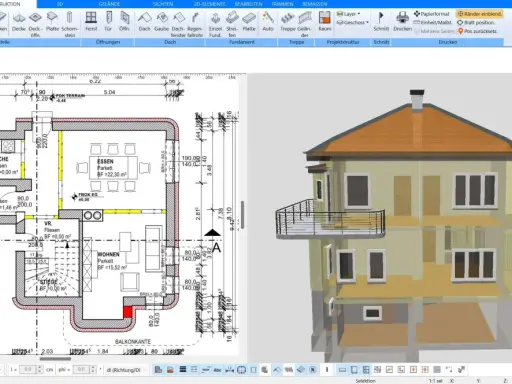Click the Pos. zurücksetz. button
Screen dimensions: 512x384
click(x=478, y=31)
